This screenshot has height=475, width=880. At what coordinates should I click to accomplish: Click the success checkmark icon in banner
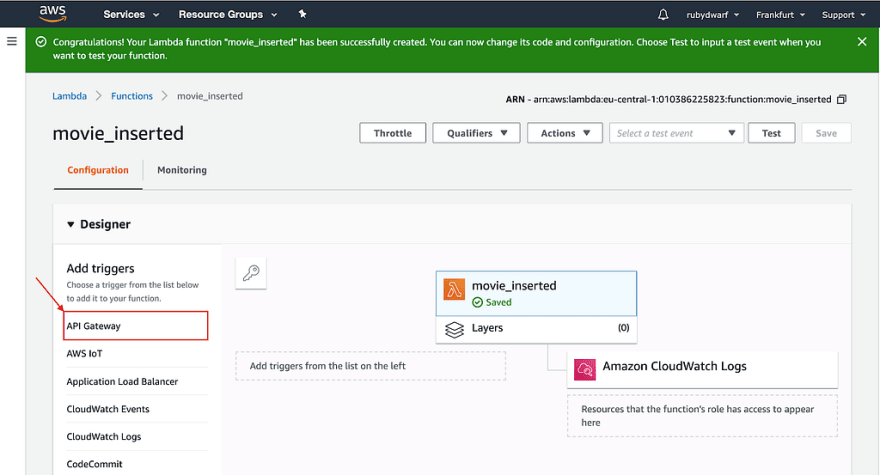[41, 42]
